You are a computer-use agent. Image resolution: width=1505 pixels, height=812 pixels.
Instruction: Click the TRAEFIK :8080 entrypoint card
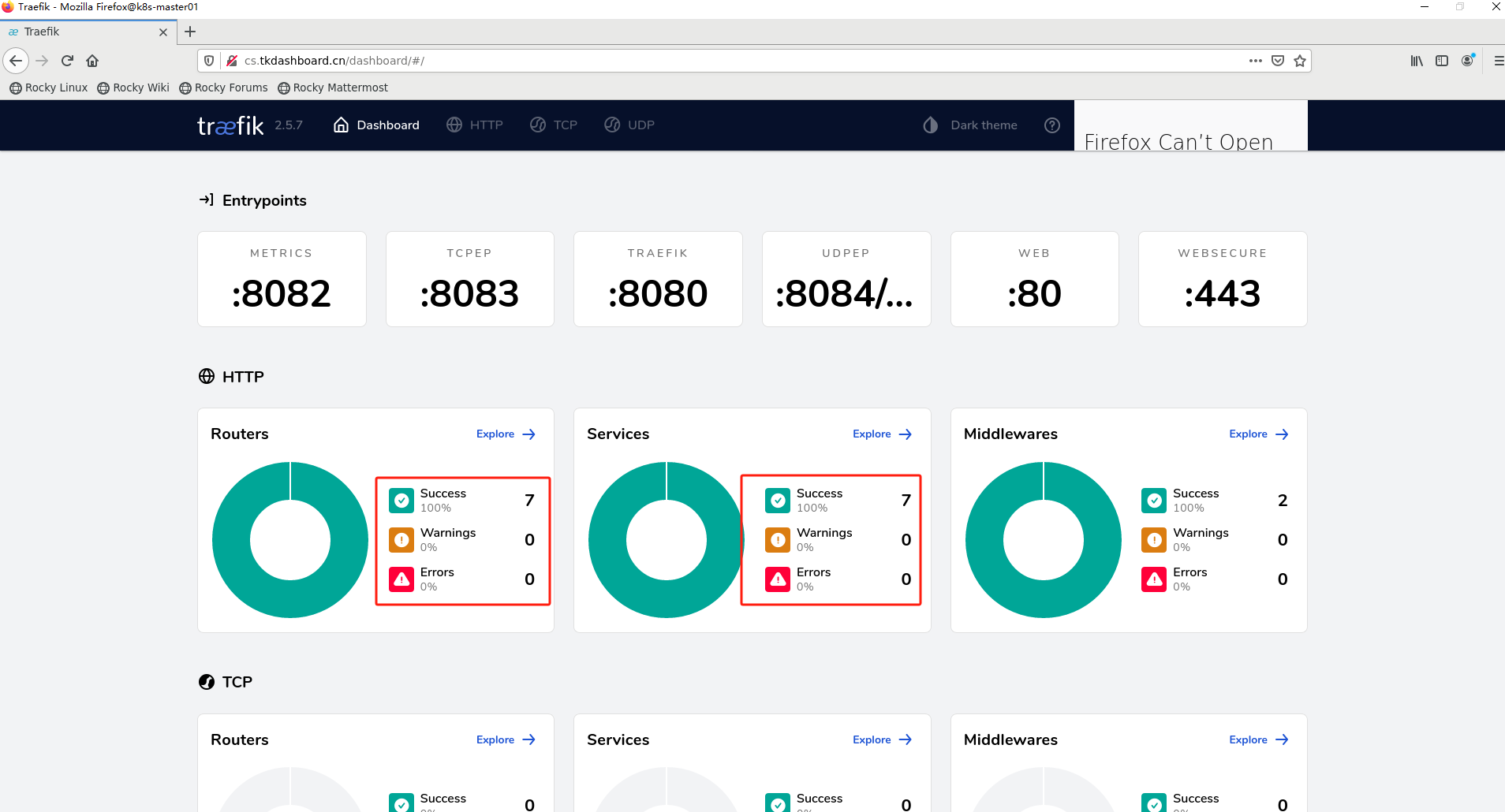point(658,279)
